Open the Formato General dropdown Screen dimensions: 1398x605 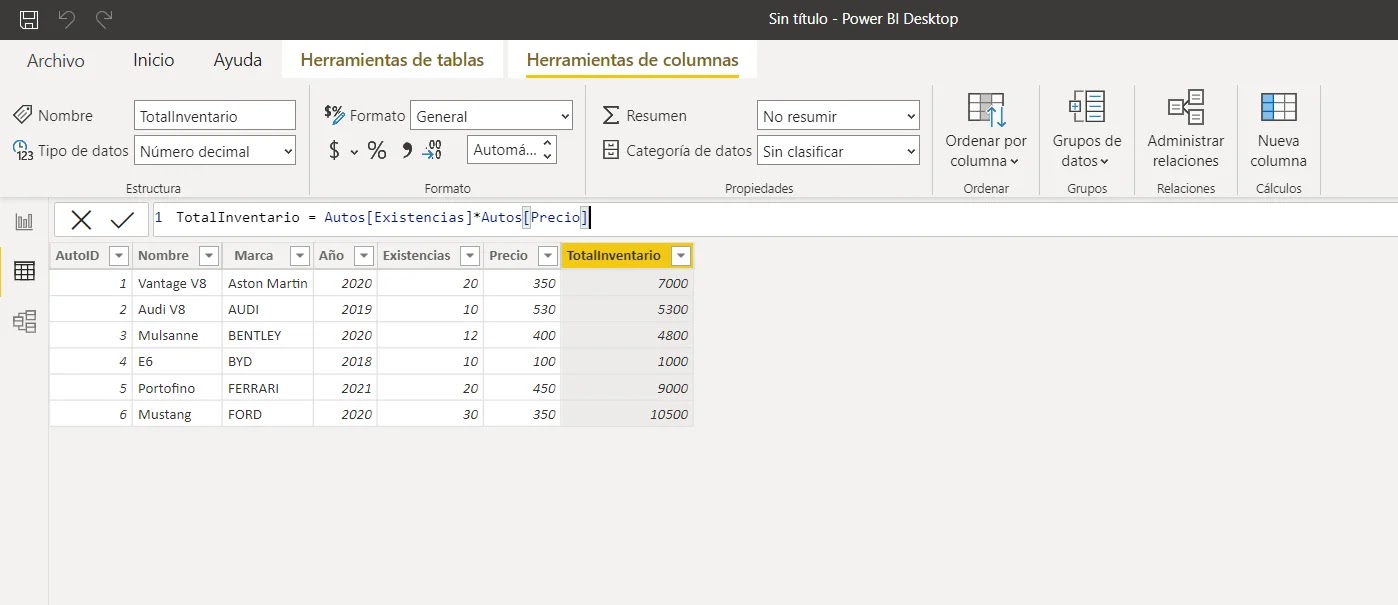click(491, 116)
